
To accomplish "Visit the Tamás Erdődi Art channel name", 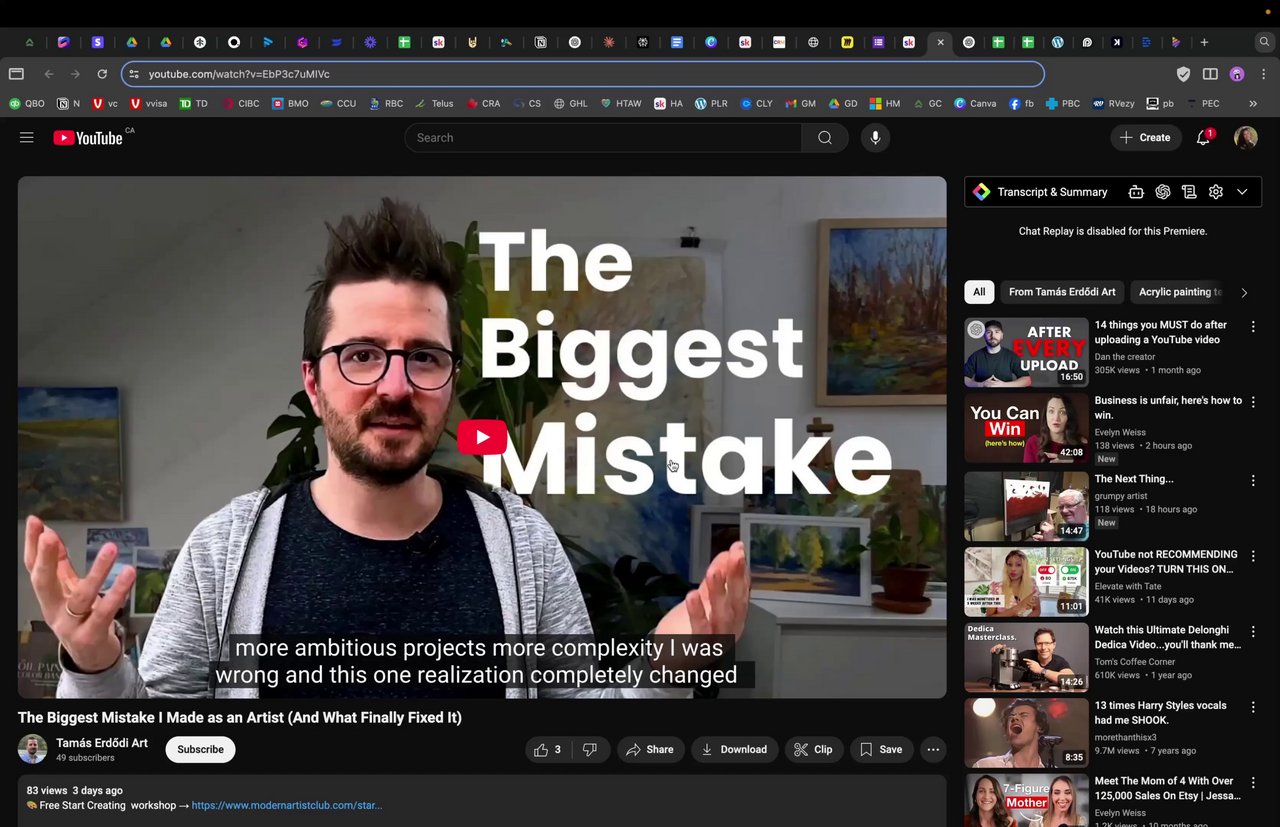I will click(x=102, y=743).
